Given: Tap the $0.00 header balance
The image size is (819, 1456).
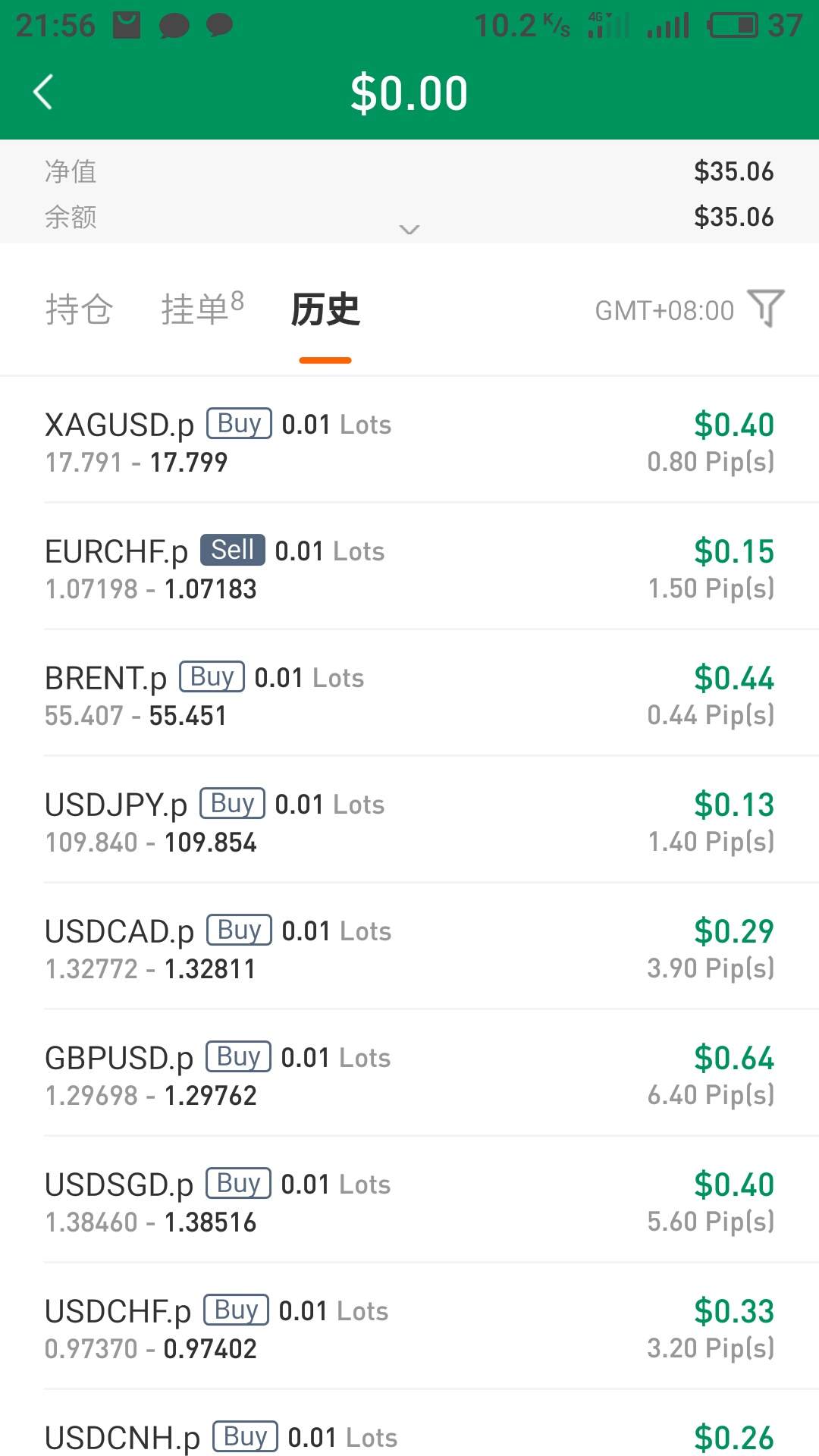Looking at the screenshot, I should [409, 94].
